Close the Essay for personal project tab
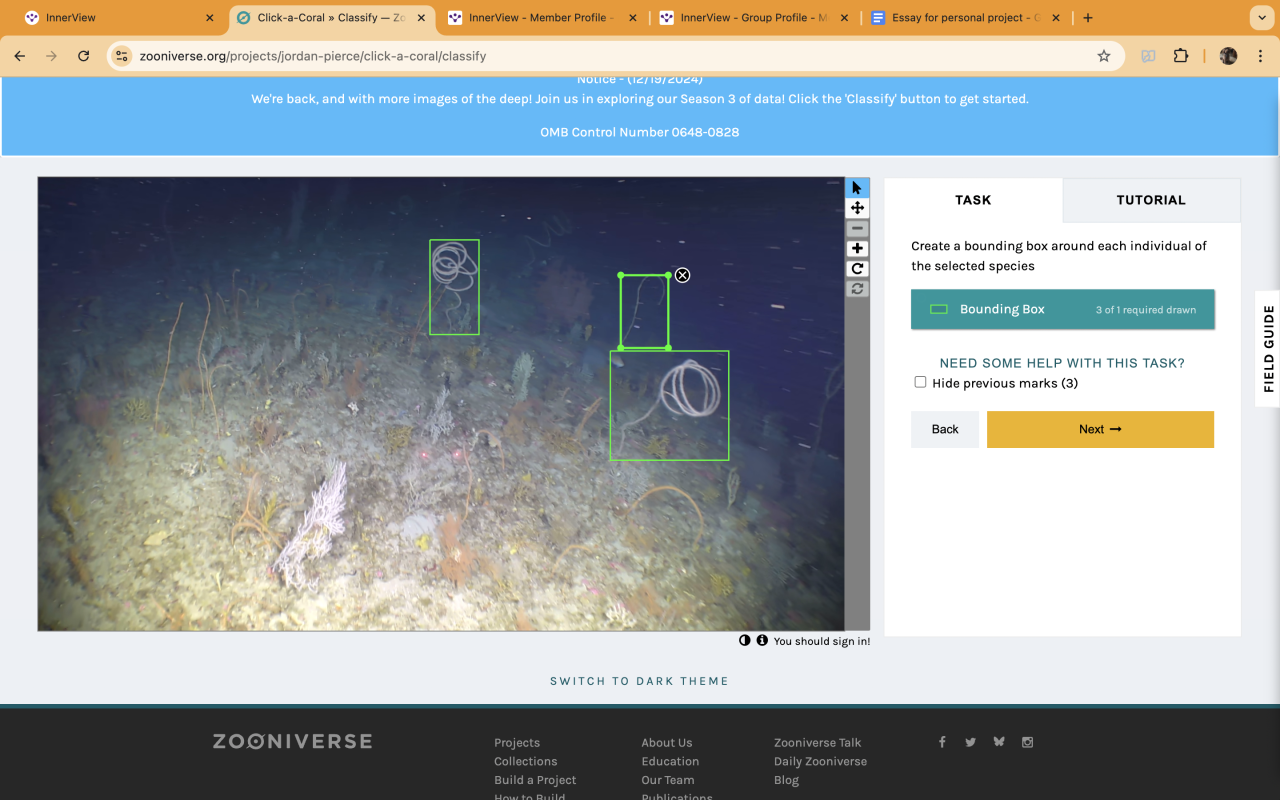The image size is (1280, 800). pos(1056,18)
